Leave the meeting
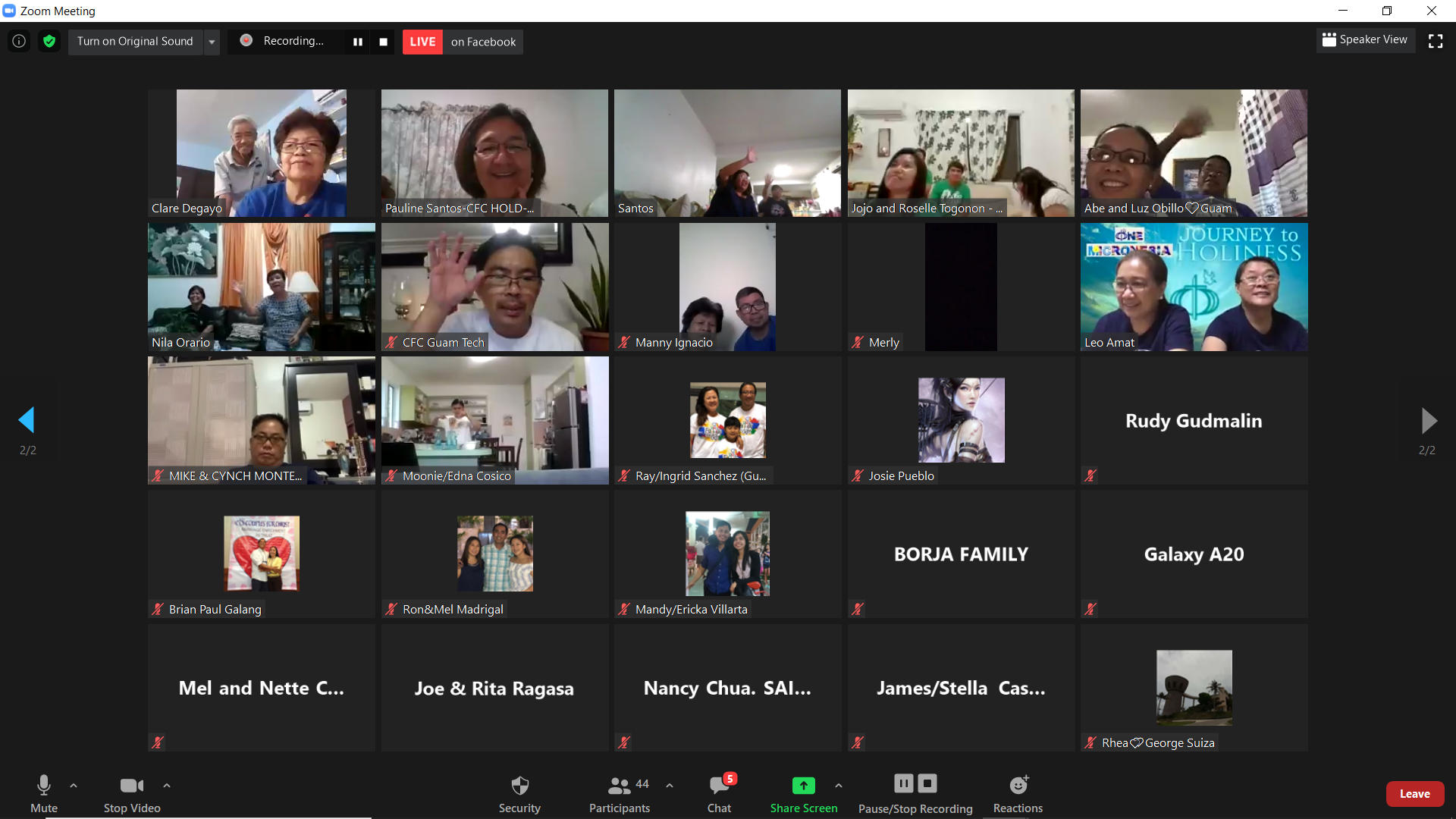This screenshot has width=1456, height=819. pos(1415,794)
